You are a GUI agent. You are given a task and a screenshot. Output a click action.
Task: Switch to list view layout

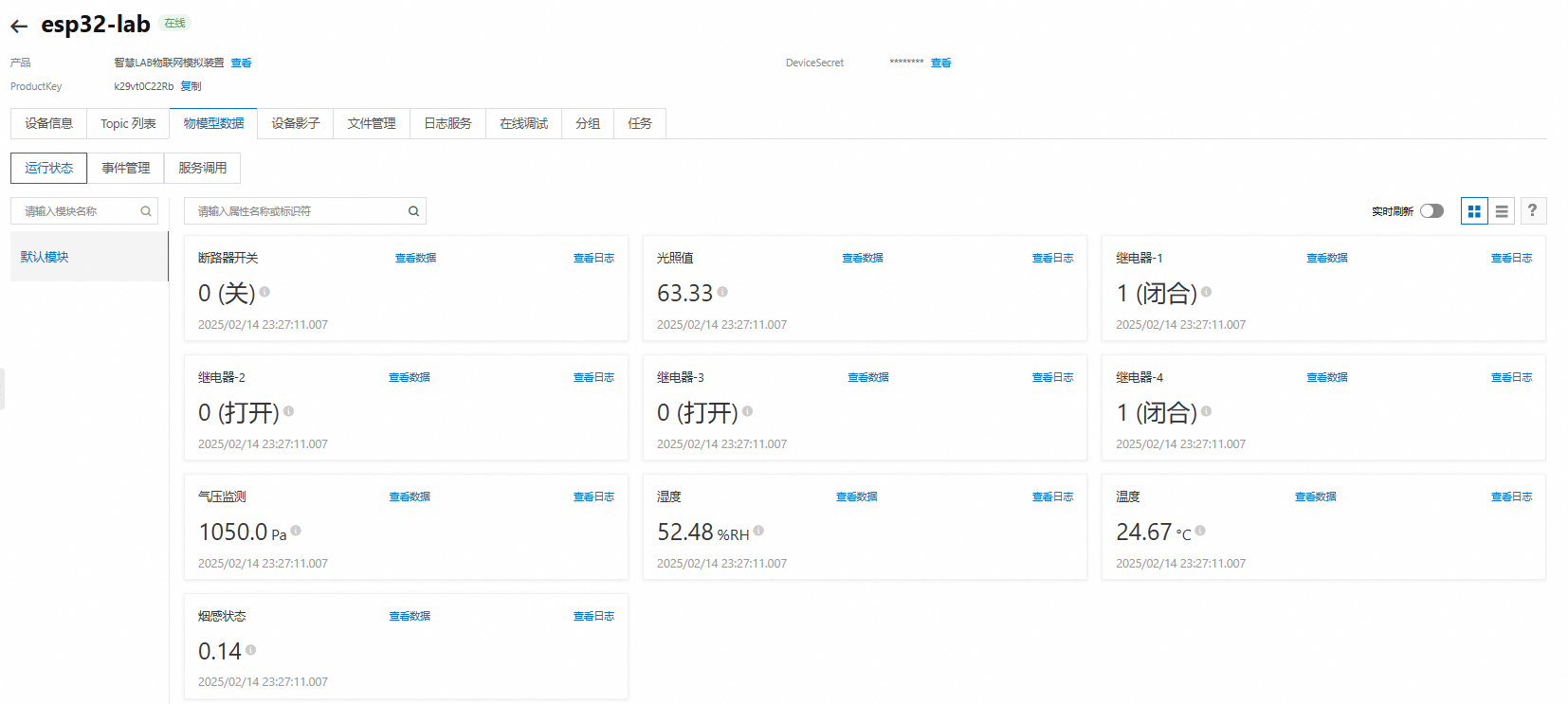[x=1502, y=211]
